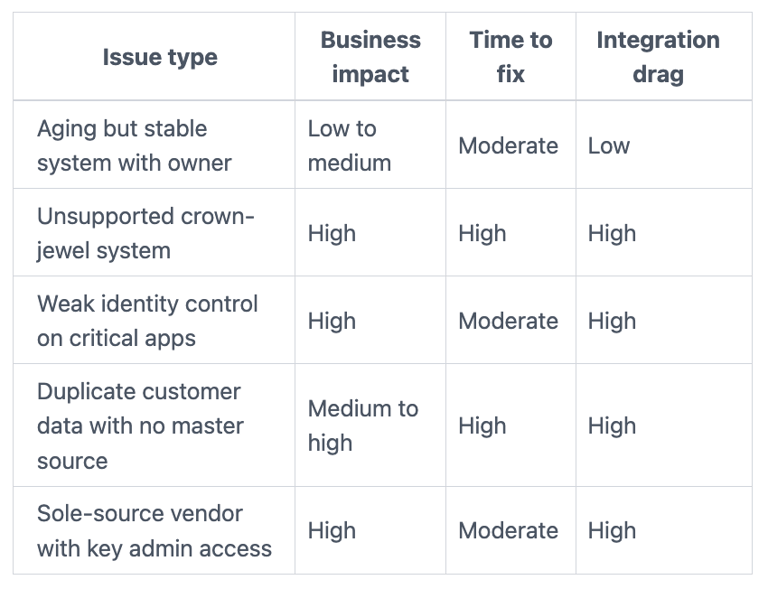Screen dimensions: 768x589
Task: Click the 'Business impact' column header
Action: (x=370, y=57)
